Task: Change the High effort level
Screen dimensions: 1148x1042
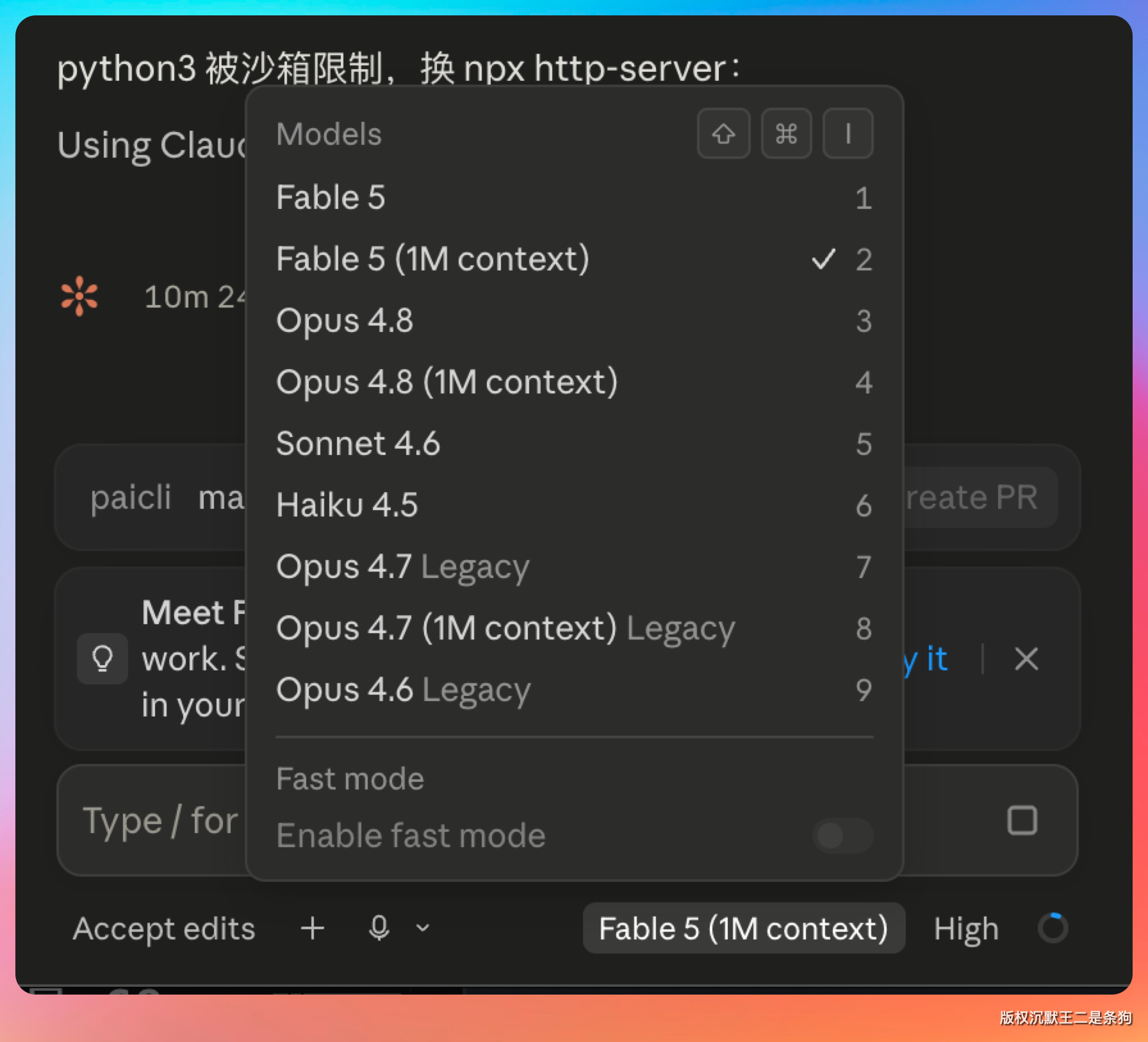Action: pyautogui.click(x=966, y=929)
